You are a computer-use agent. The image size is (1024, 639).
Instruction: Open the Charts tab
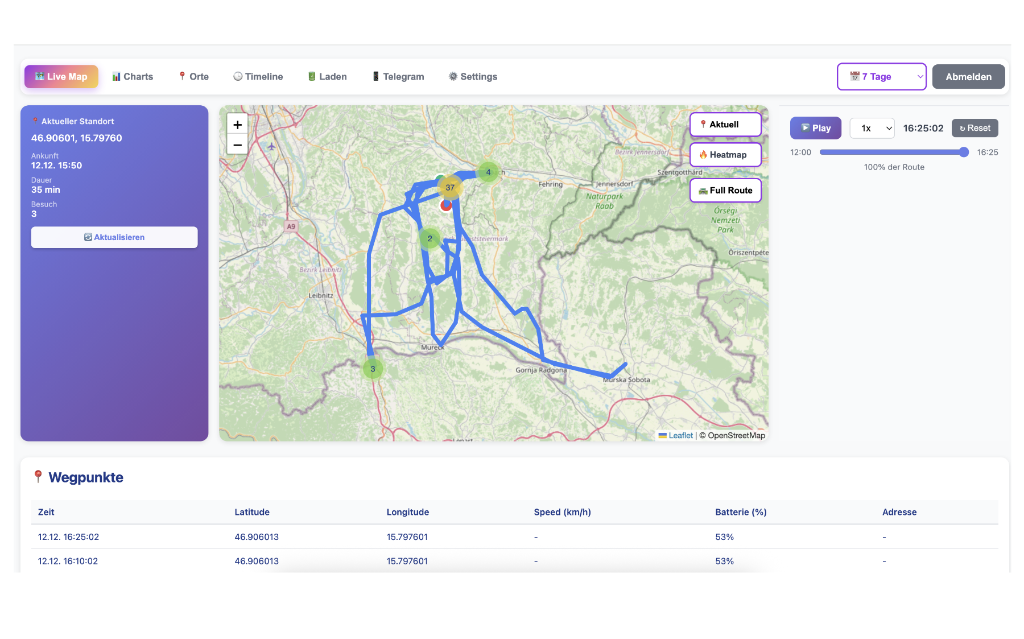tap(131, 76)
